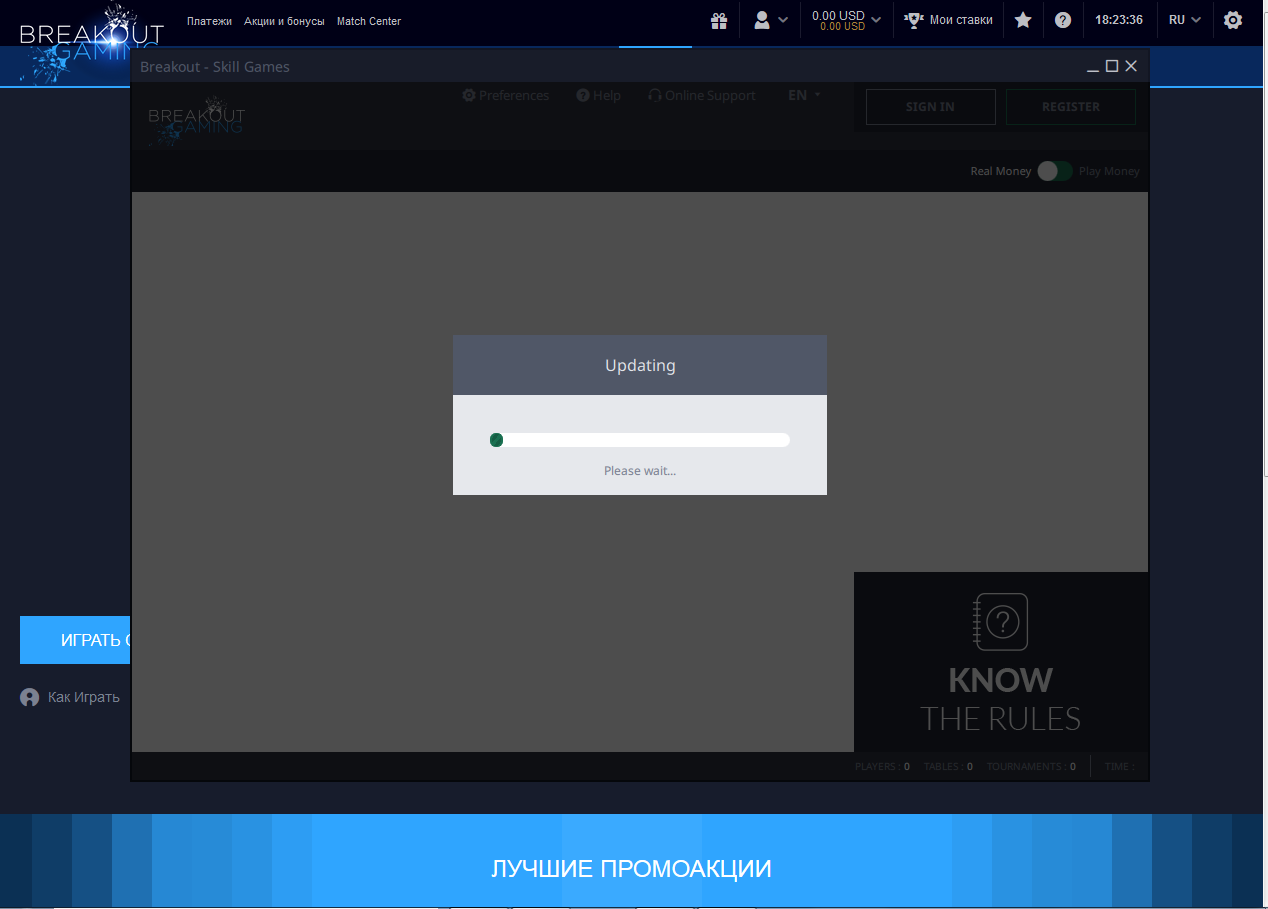The image size is (1268, 909).
Task: View the KNOW THE RULES panel icon
Action: [1000, 622]
